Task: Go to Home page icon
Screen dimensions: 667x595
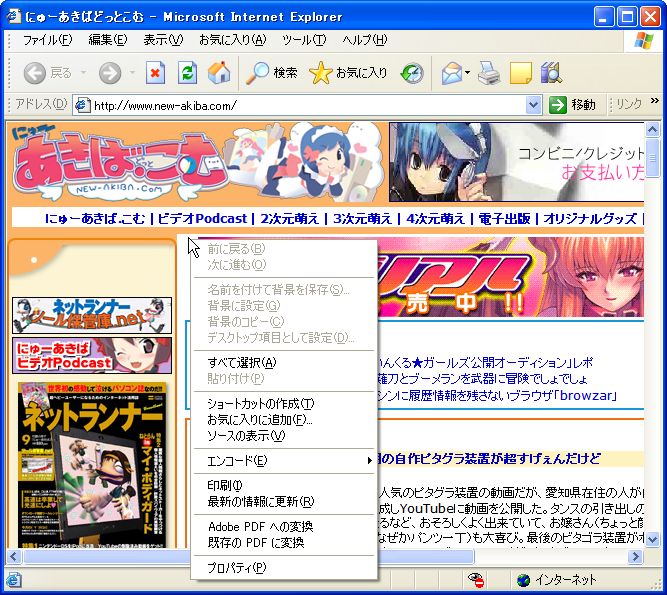Action: pos(219,73)
